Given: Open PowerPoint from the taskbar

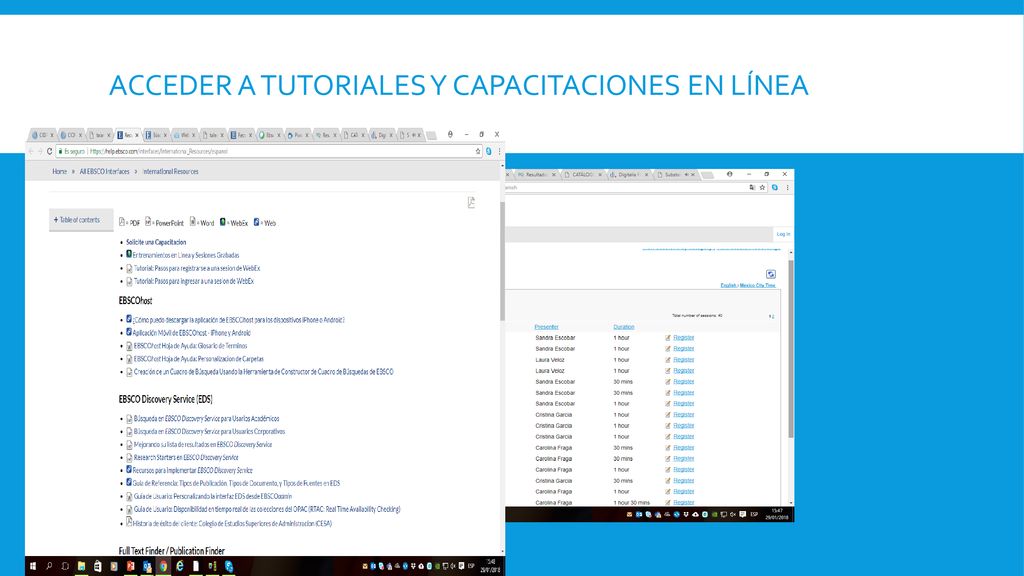Looking at the screenshot, I should pos(131,566).
